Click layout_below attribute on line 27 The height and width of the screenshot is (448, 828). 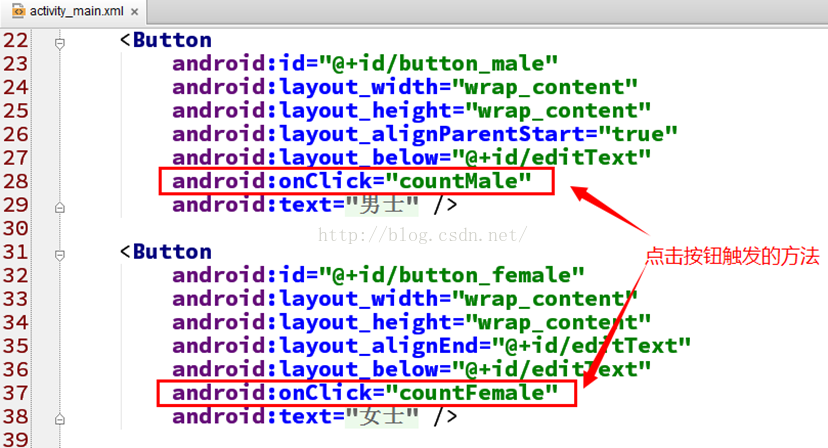pyautogui.click(x=411, y=158)
